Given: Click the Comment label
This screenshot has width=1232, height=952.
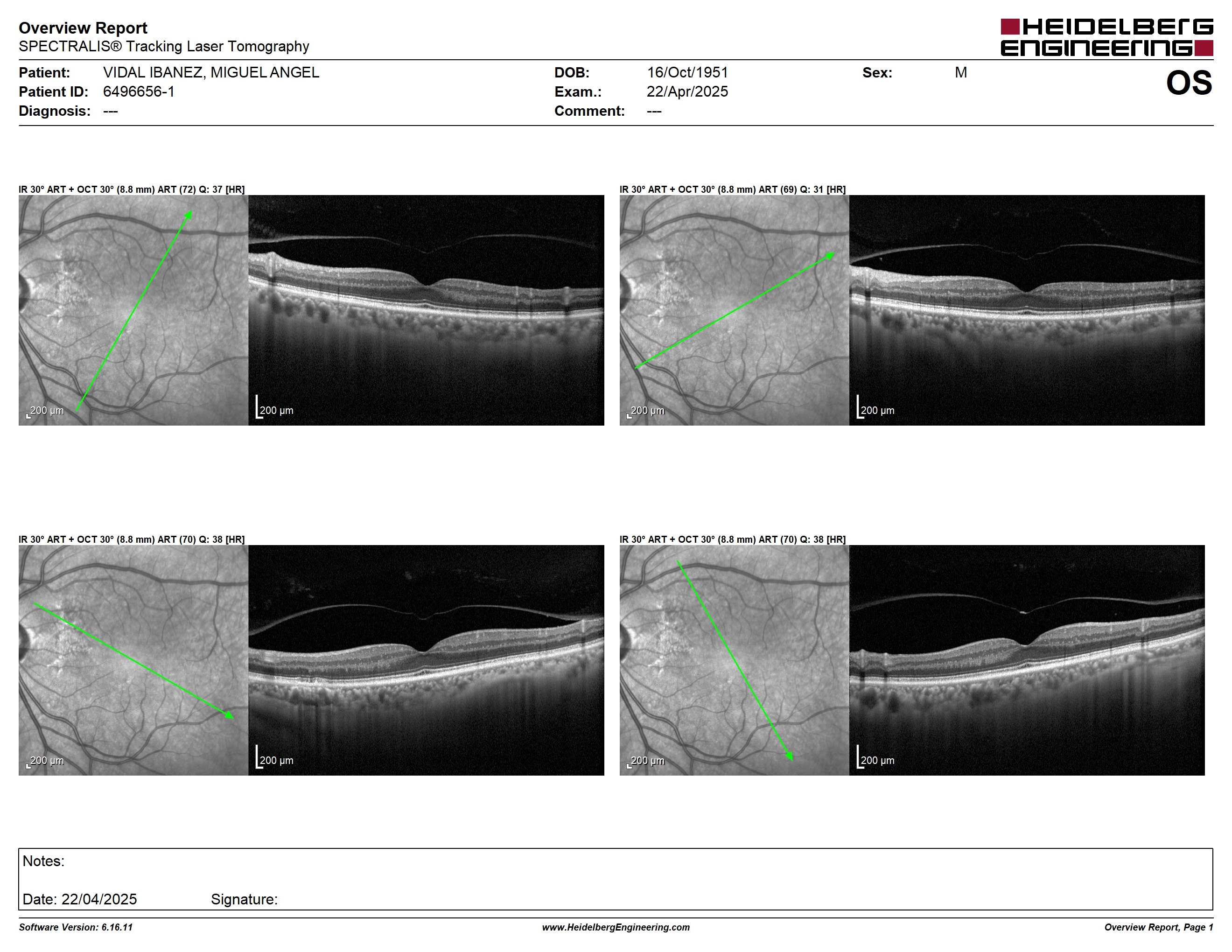Looking at the screenshot, I should (589, 111).
